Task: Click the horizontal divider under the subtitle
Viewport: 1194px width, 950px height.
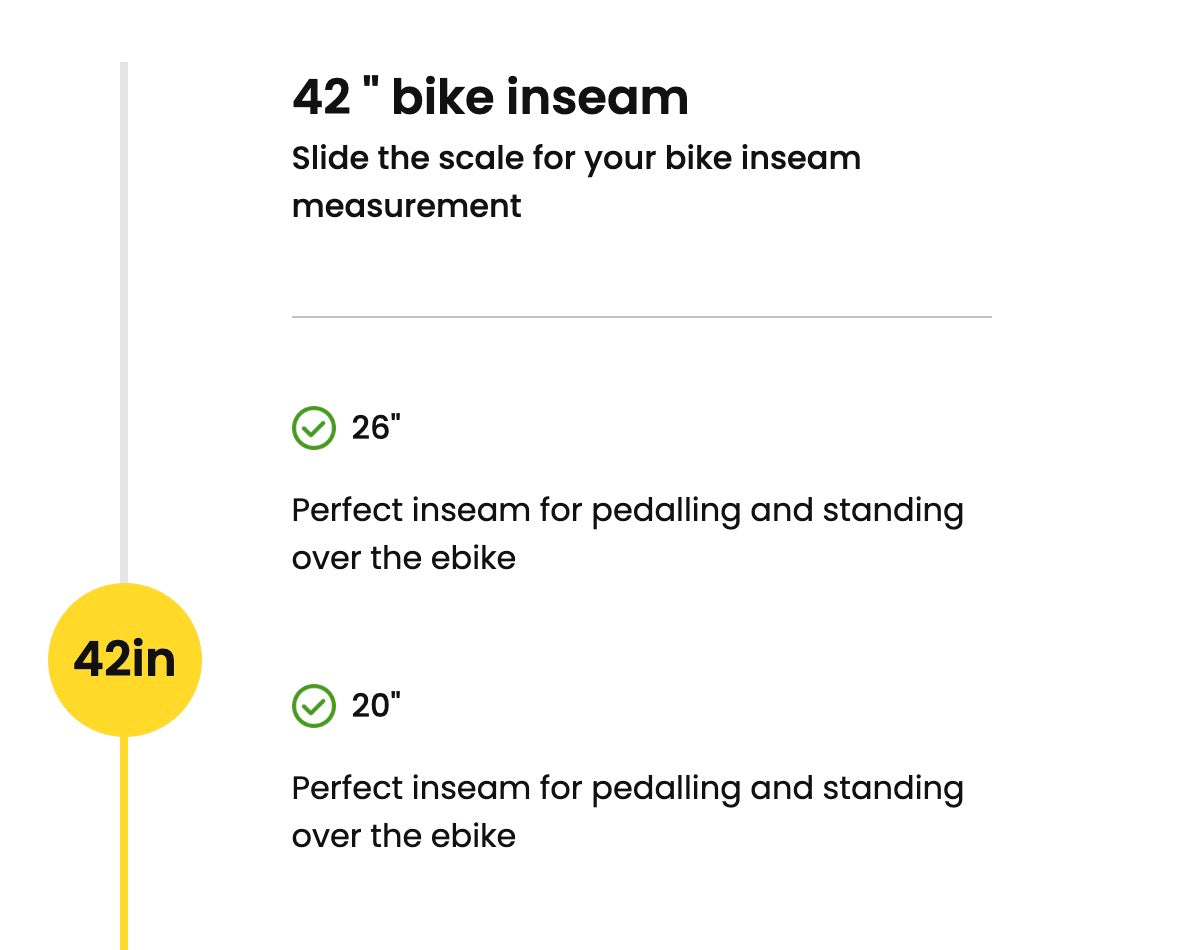Action: [641, 317]
